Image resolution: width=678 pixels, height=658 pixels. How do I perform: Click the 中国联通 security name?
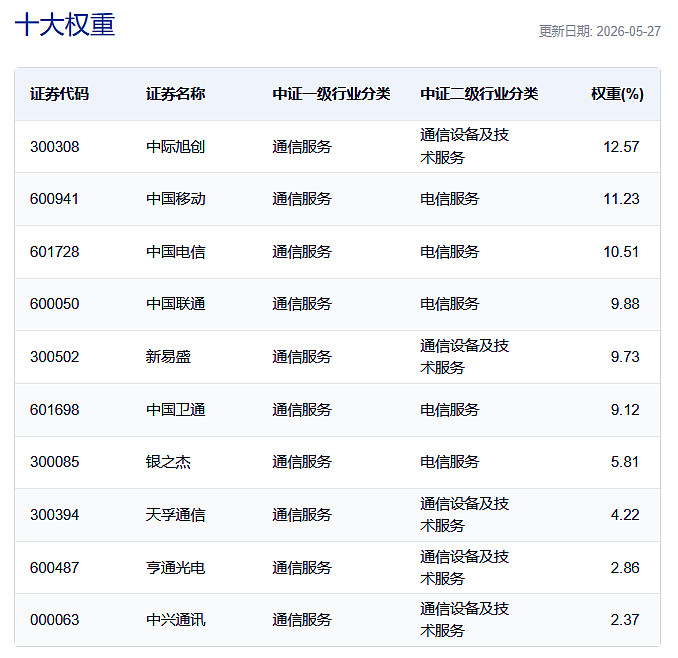tap(176, 304)
